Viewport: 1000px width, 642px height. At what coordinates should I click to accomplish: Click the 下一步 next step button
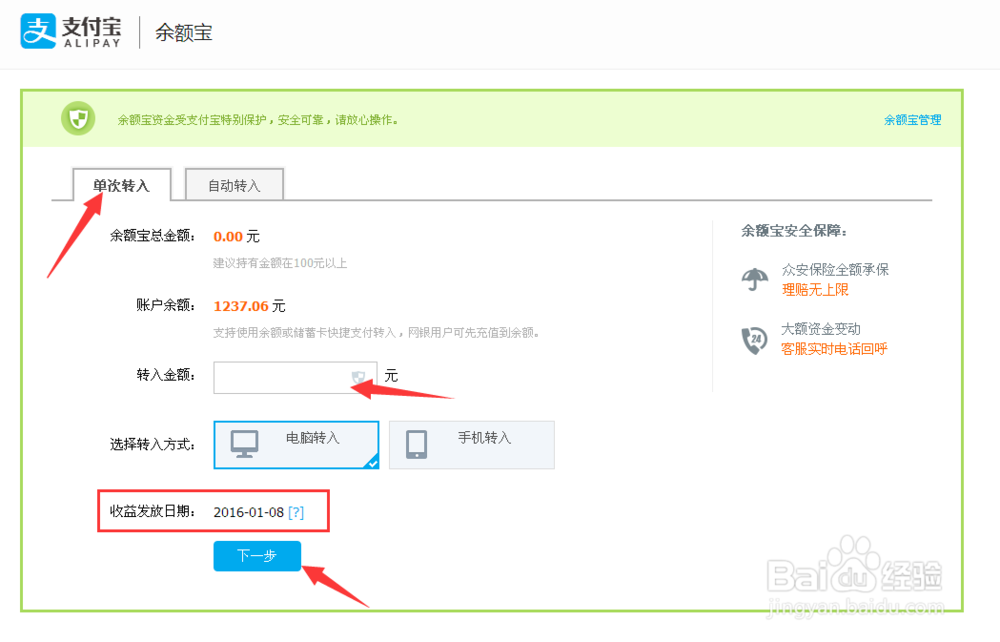pyautogui.click(x=257, y=556)
